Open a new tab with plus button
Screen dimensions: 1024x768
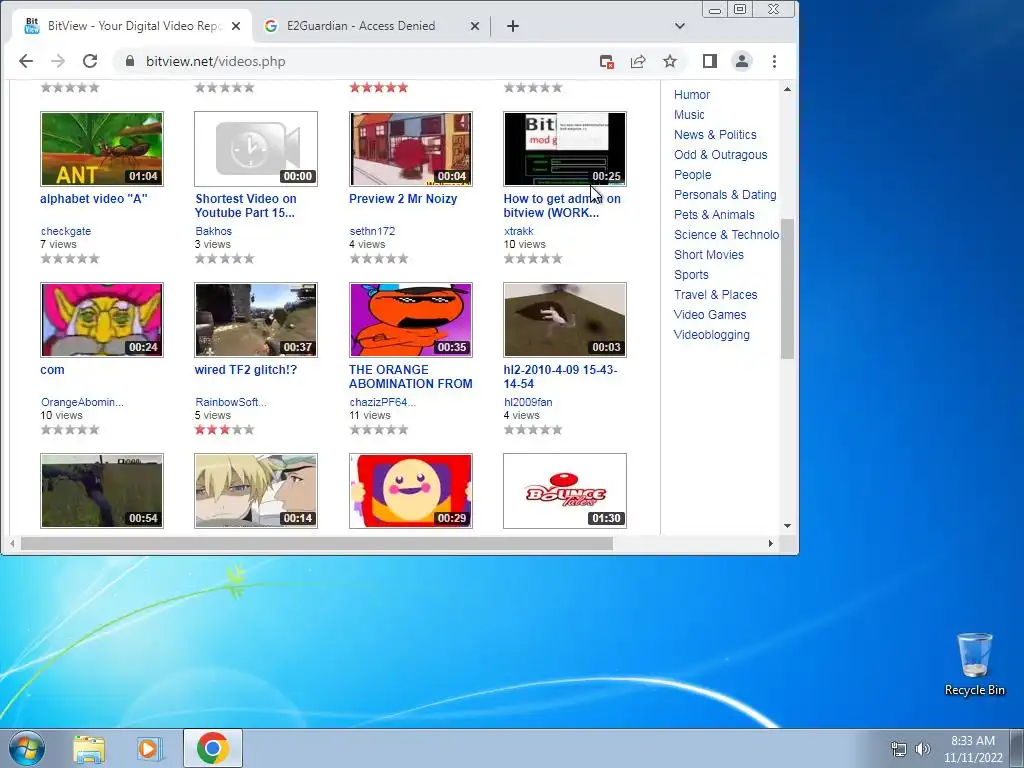(x=513, y=26)
